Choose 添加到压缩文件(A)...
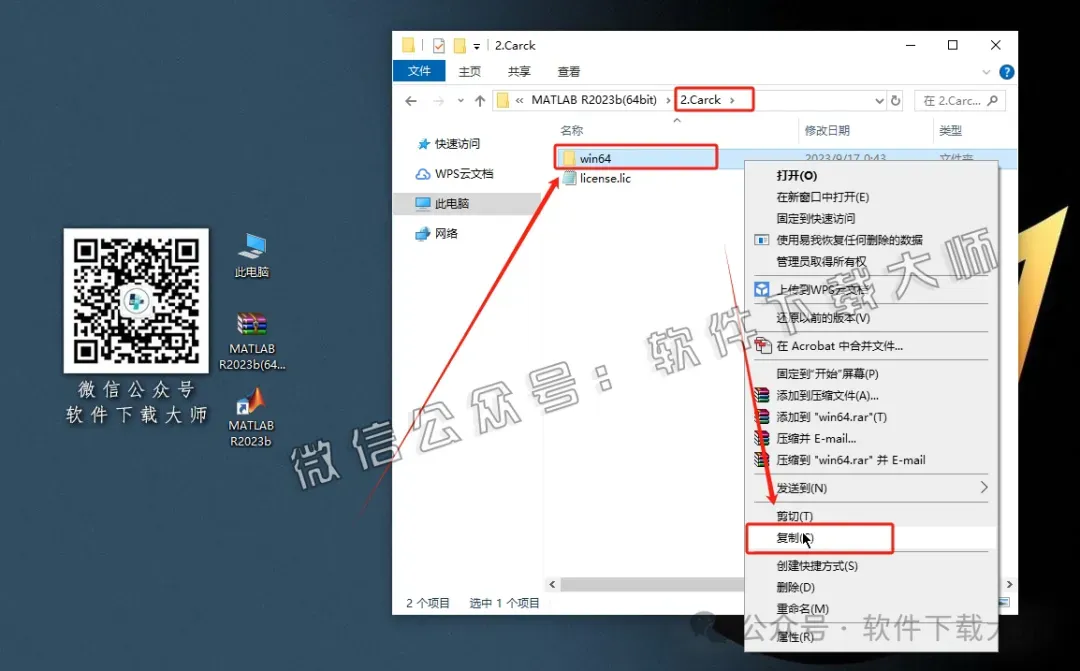Viewport: 1080px width, 671px height. tap(871, 395)
